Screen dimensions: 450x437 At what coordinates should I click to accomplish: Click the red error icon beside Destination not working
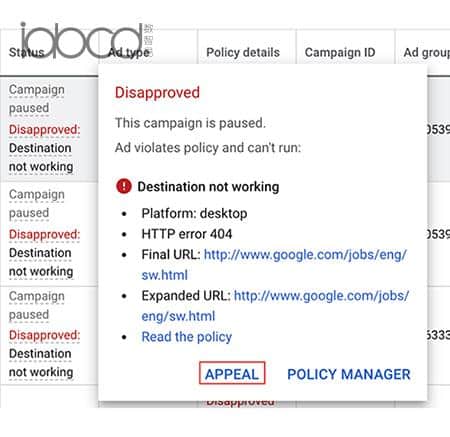tap(124, 186)
